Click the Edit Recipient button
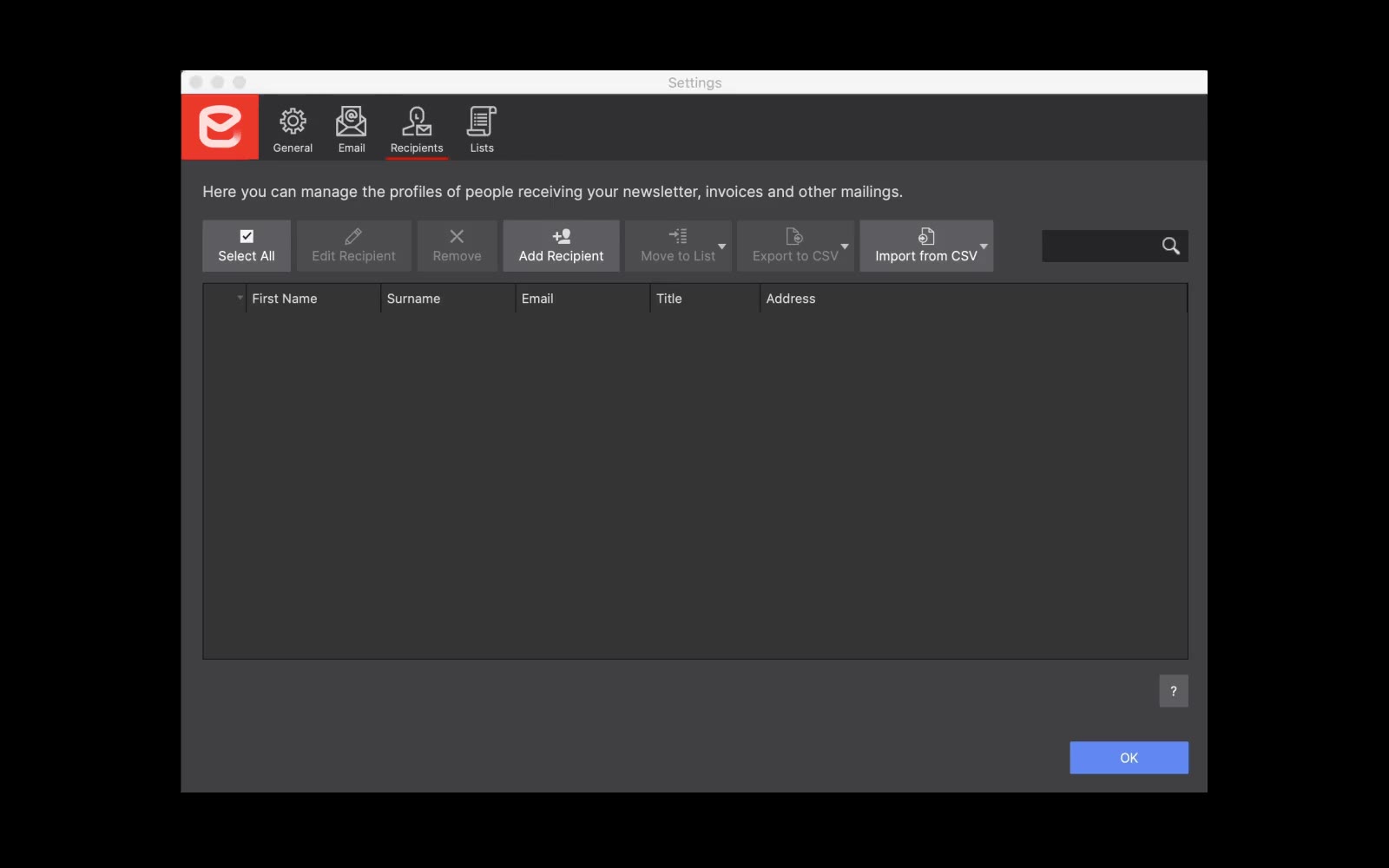This screenshot has width=1389, height=868. (353, 246)
